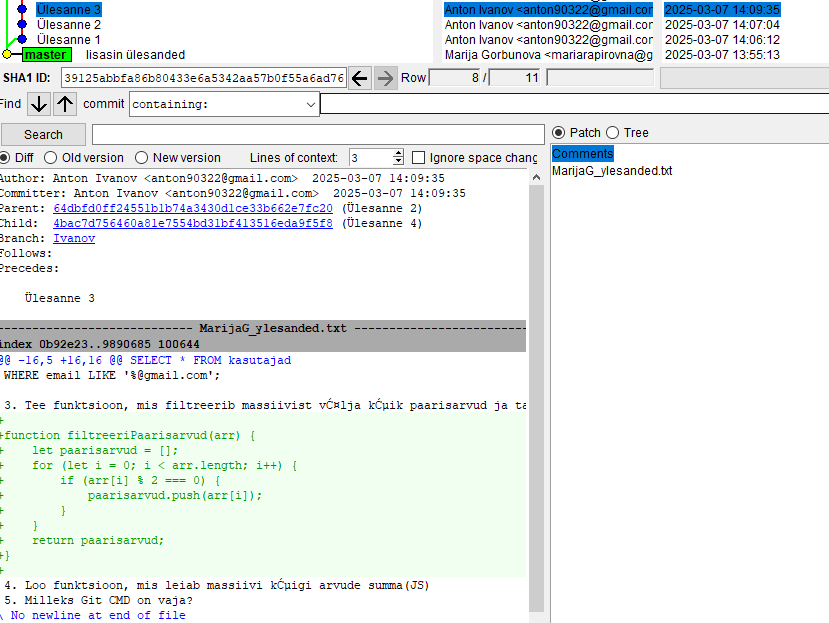Go forward to next commit arrow
This screenshot has width=829, height=623.
pos(385,78)
